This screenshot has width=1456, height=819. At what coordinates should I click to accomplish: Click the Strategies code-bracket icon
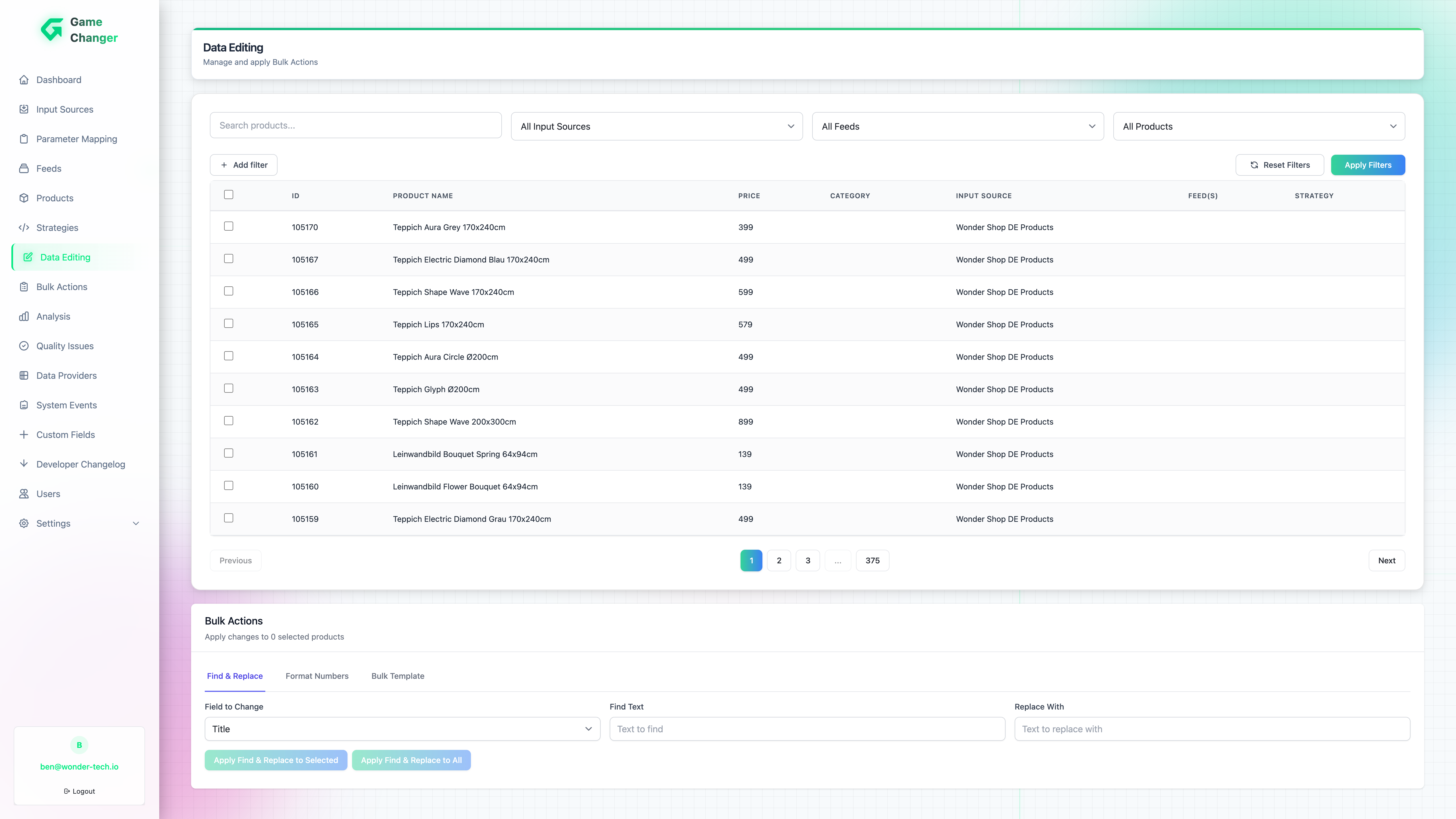pos(24,228)
